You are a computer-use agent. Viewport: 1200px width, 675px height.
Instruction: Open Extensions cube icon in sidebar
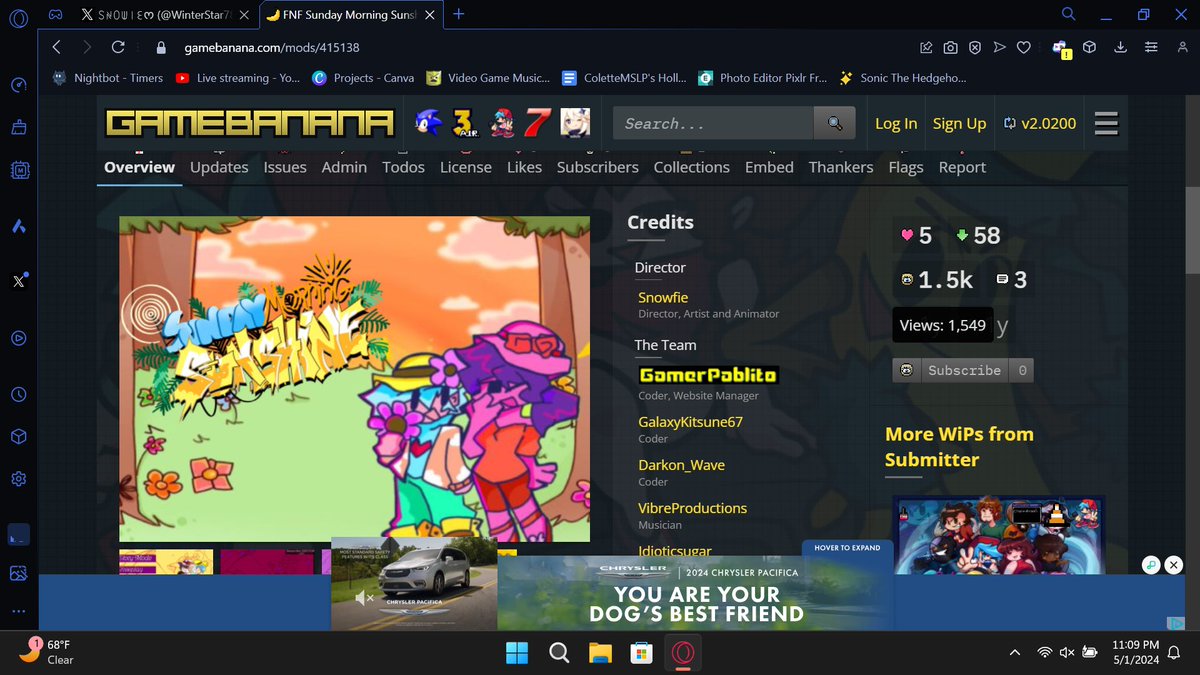coord(19,437)
